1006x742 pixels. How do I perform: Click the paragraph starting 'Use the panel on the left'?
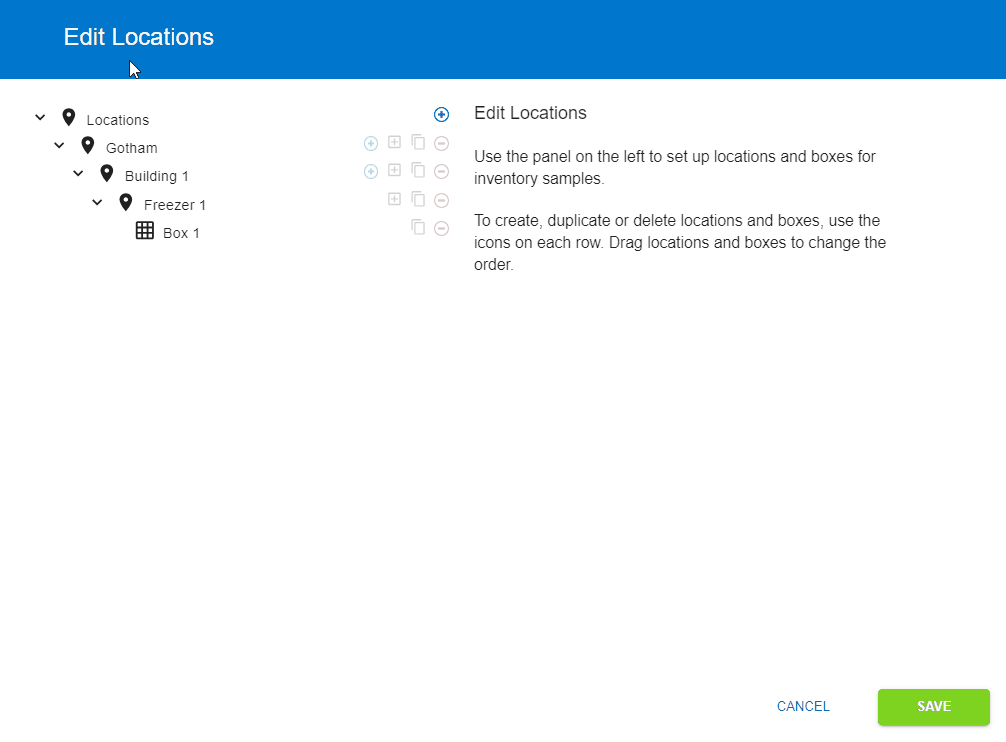(x=674, y=167)
